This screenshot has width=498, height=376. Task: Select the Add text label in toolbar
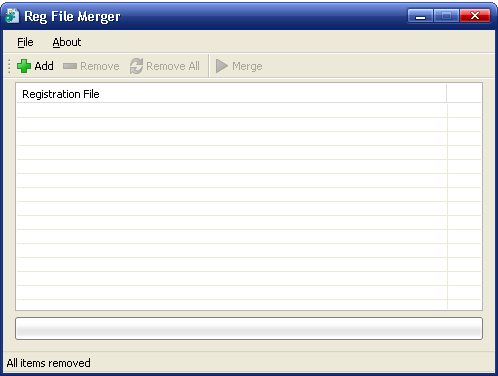44,66
